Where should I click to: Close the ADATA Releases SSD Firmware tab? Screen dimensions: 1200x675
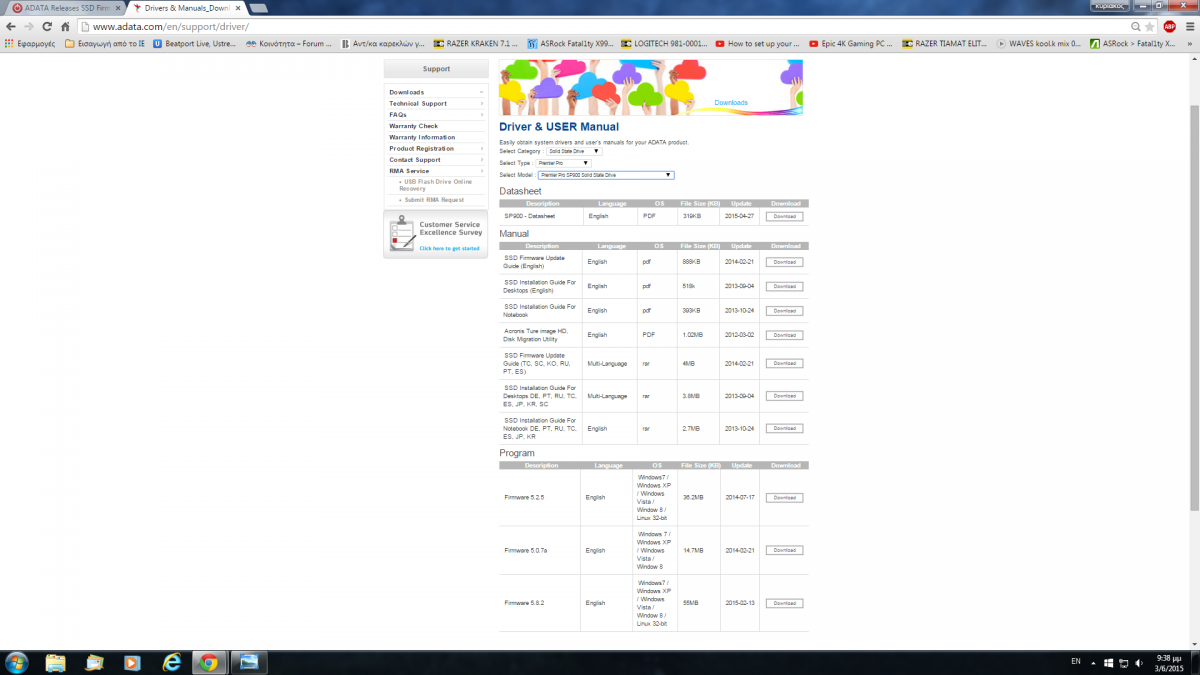click(117, 7)
